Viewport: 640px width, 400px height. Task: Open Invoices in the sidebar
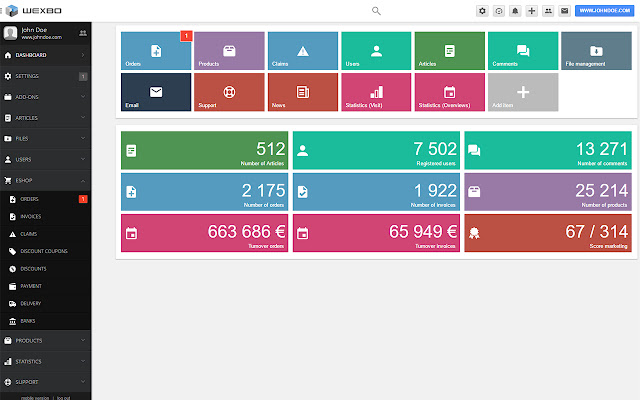[x=45, y=217]
